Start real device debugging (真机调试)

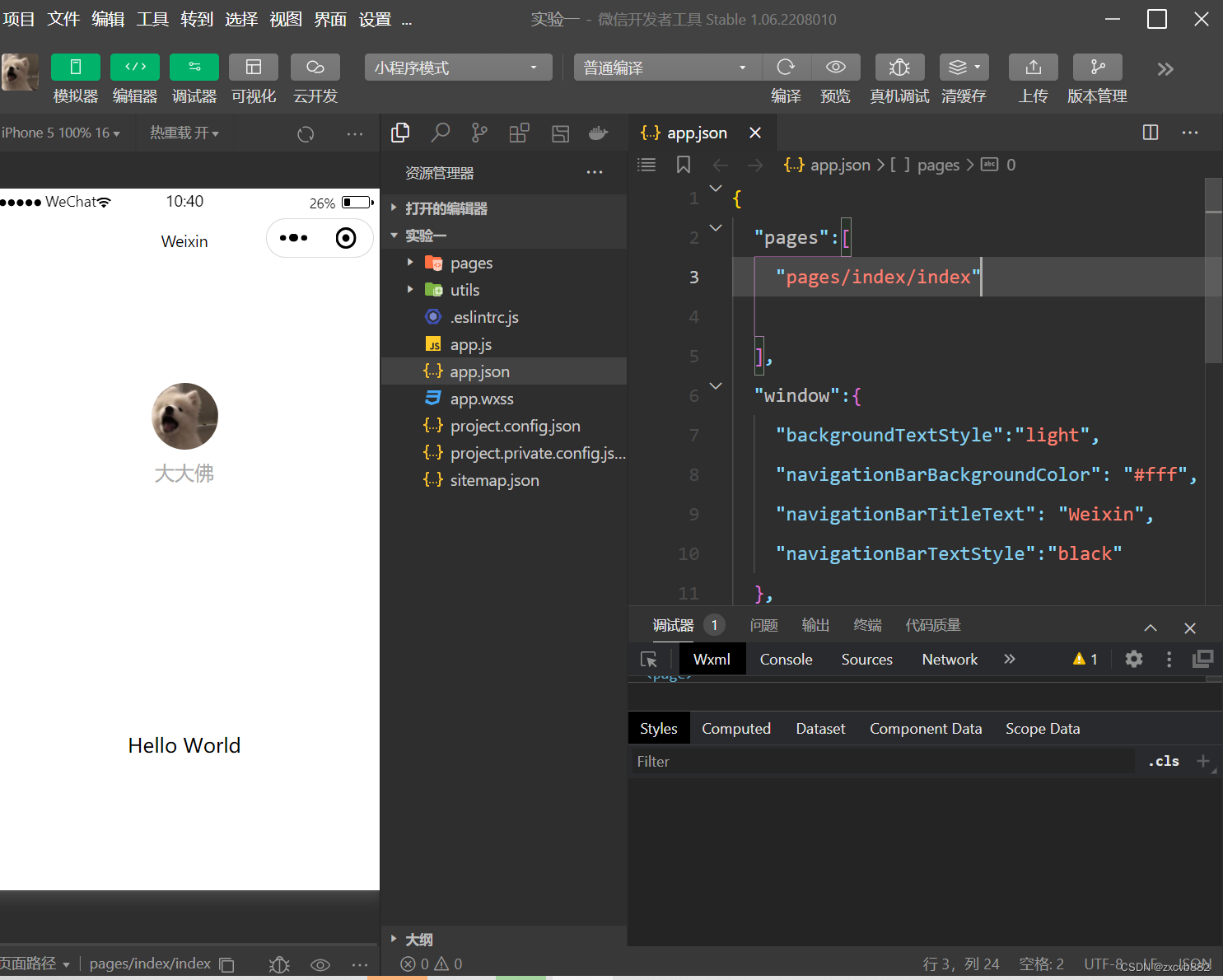(899, 67)
